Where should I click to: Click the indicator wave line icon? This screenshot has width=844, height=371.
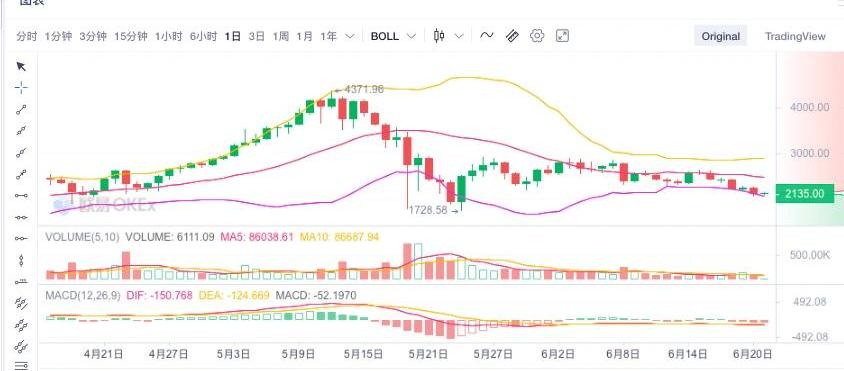click(487, 36)
